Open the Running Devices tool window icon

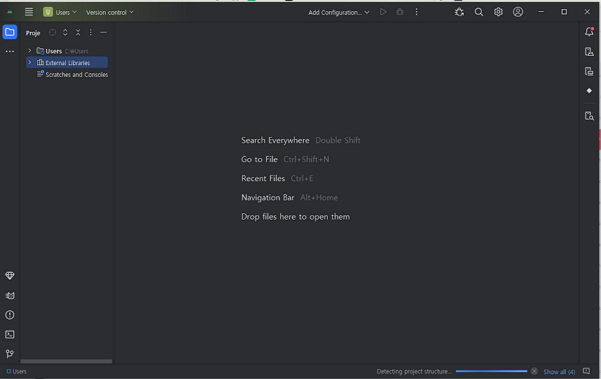[589, 71]
